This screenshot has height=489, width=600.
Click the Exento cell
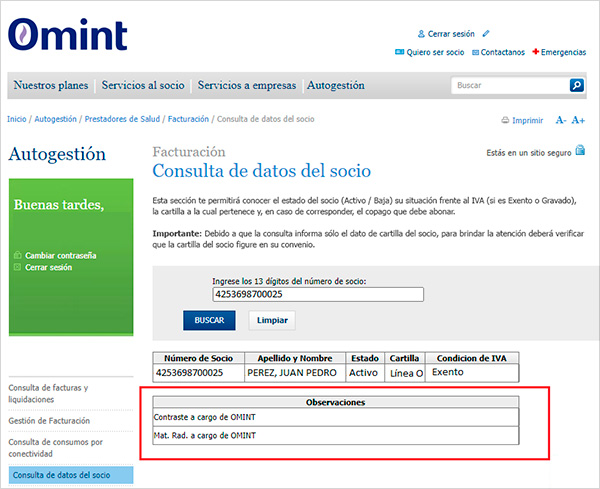tap(472, 372)
